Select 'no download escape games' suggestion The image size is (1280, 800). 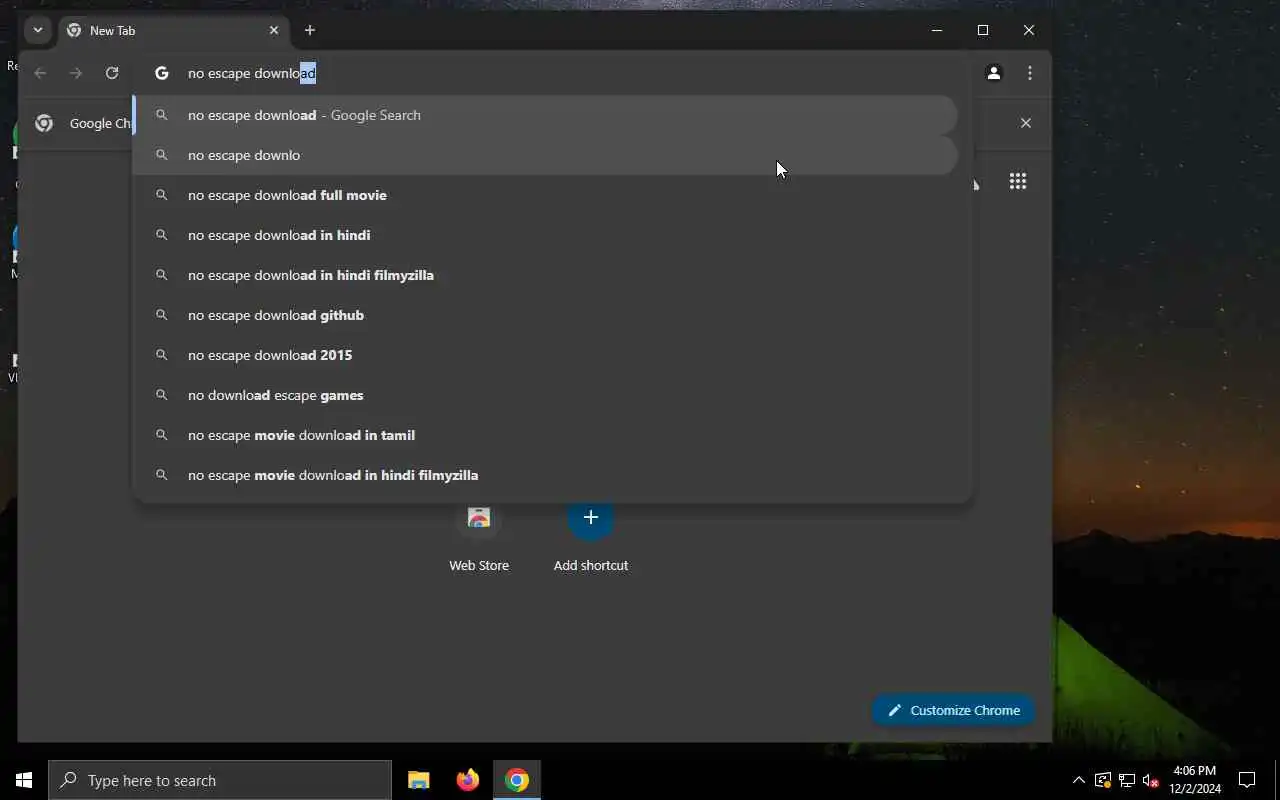546,395
